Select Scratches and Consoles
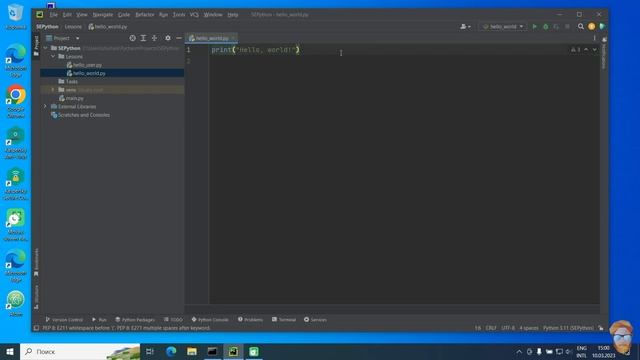This screenshot has width=640, height=360. (x=80, y=115)
